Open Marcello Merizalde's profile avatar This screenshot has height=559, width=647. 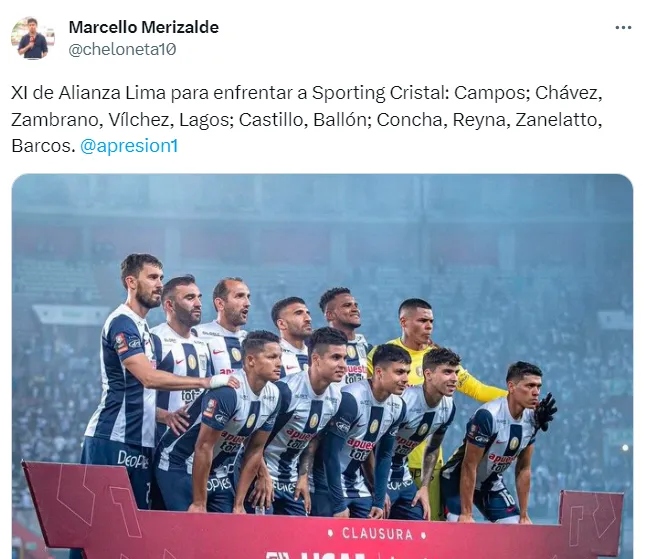click(x=33, y=38)
